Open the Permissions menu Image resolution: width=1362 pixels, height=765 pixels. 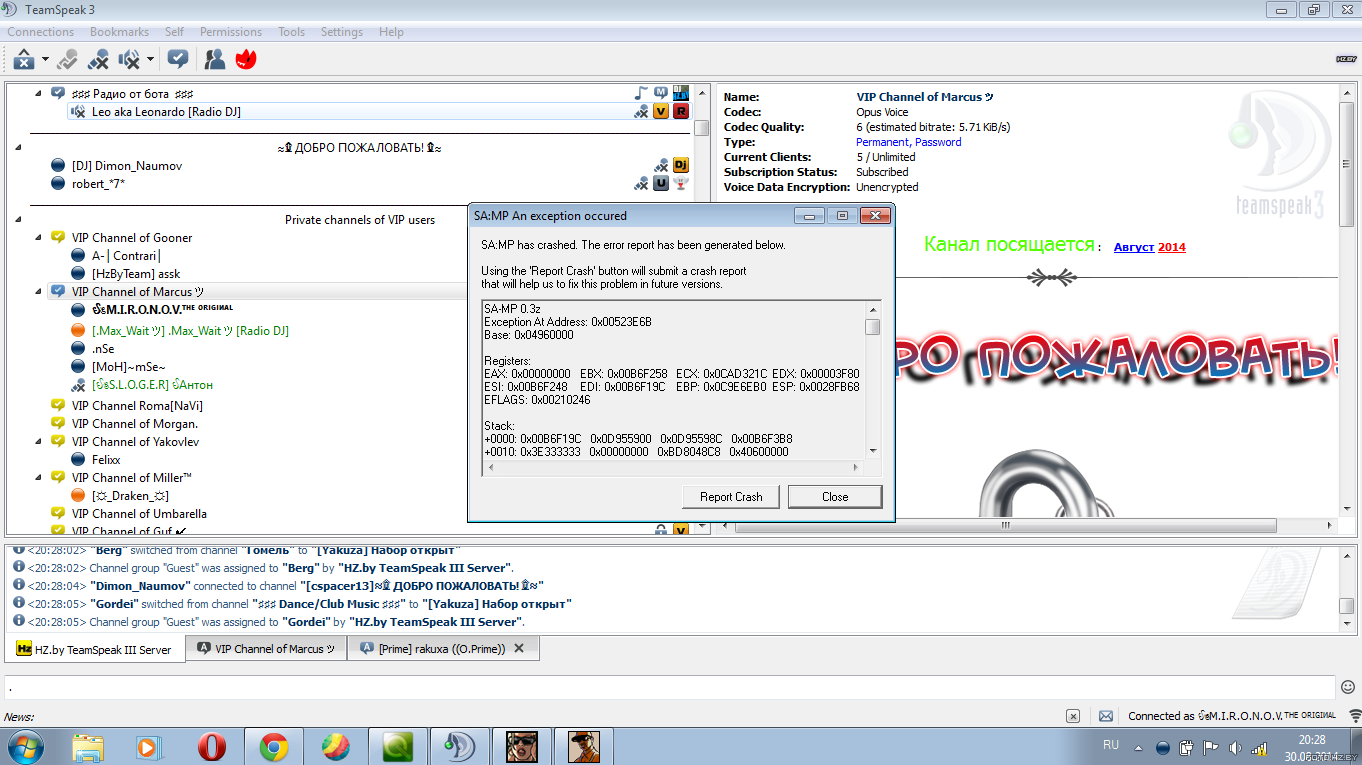(231, 32)
